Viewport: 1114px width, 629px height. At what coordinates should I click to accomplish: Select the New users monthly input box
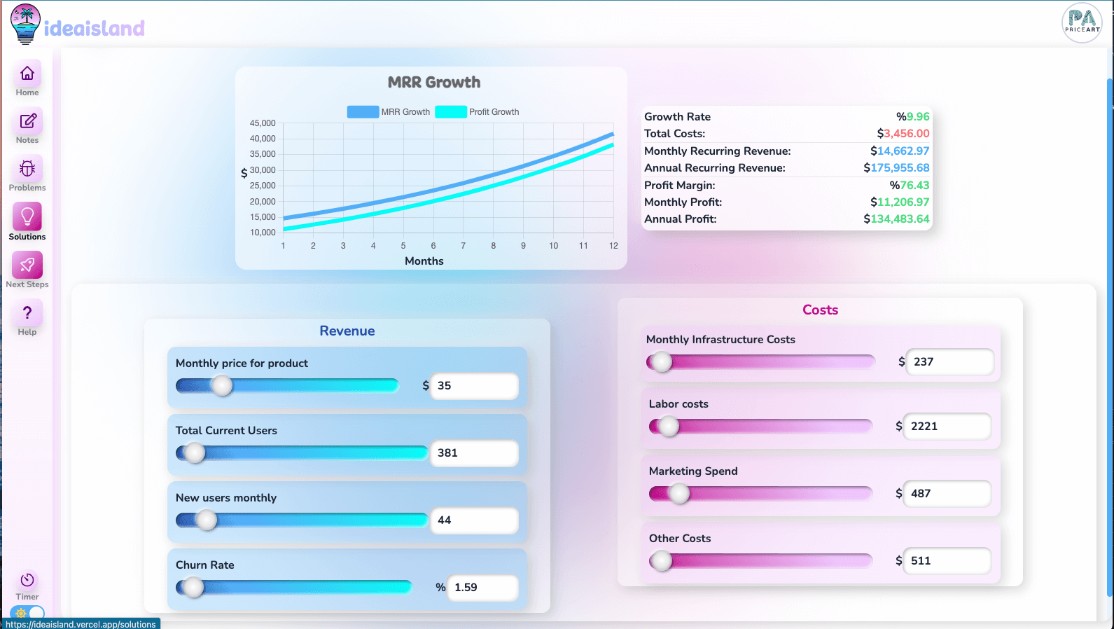[474, 520]
